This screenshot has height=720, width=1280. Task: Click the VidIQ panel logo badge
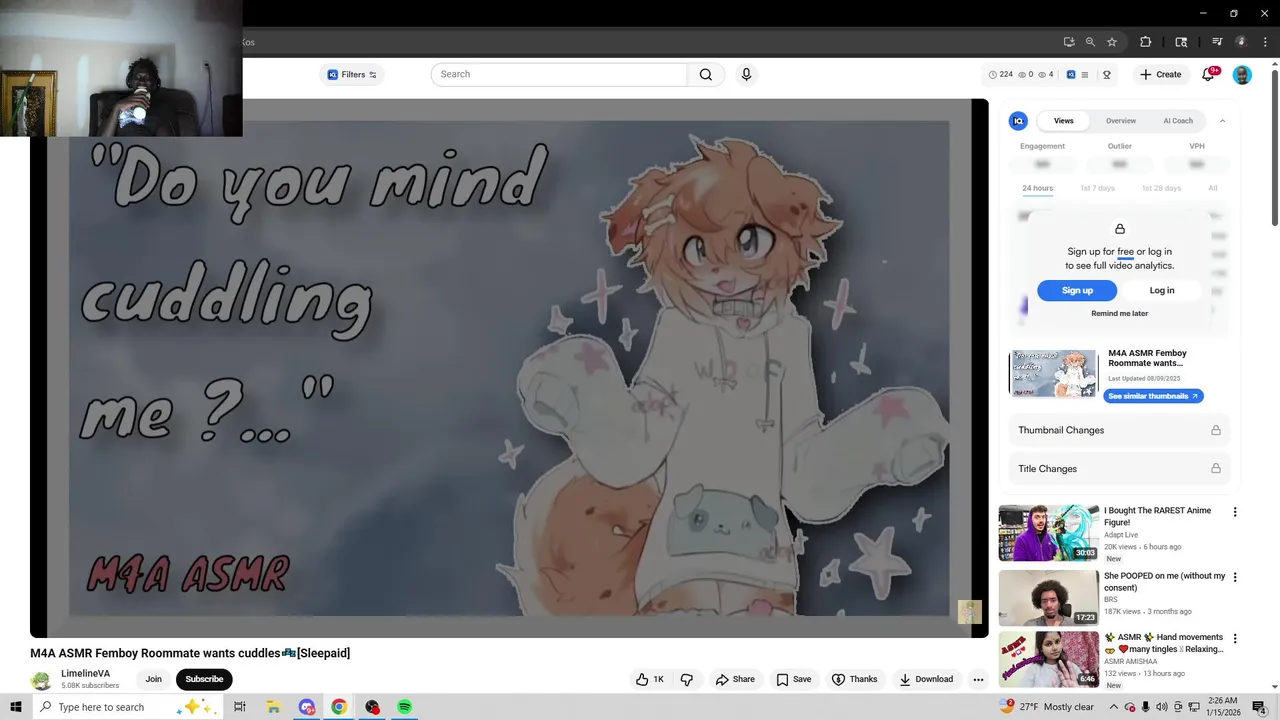click(x=1018, y=121)
